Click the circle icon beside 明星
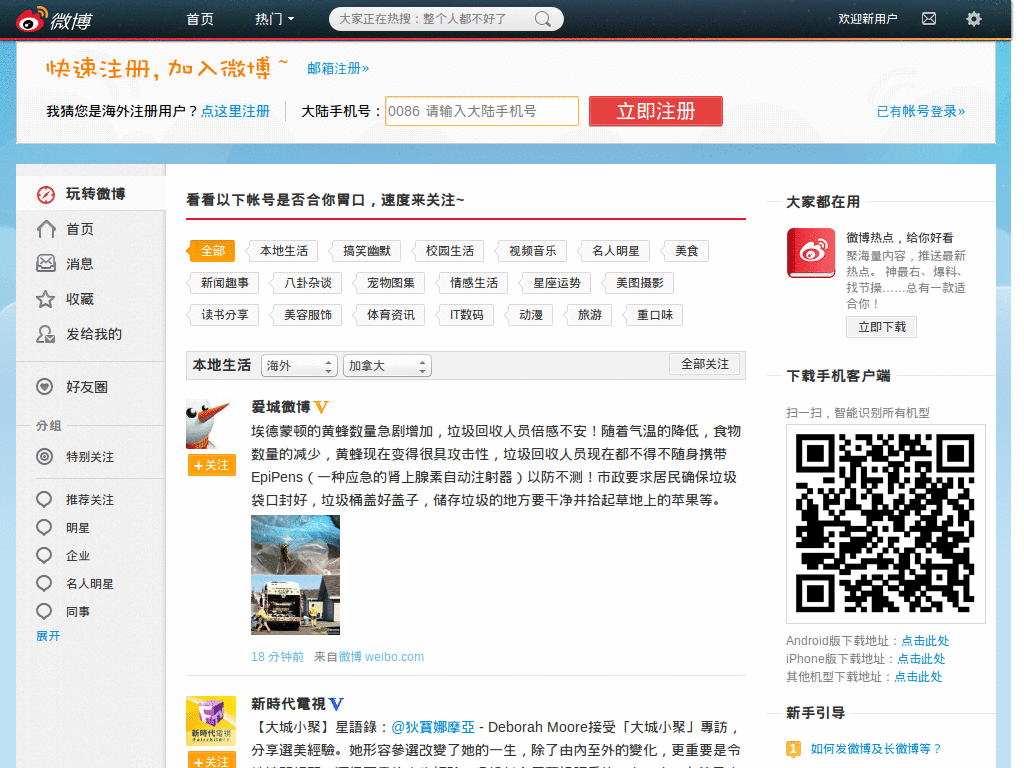This screenshot has height=768, width=1024. (x=44, y=528)
